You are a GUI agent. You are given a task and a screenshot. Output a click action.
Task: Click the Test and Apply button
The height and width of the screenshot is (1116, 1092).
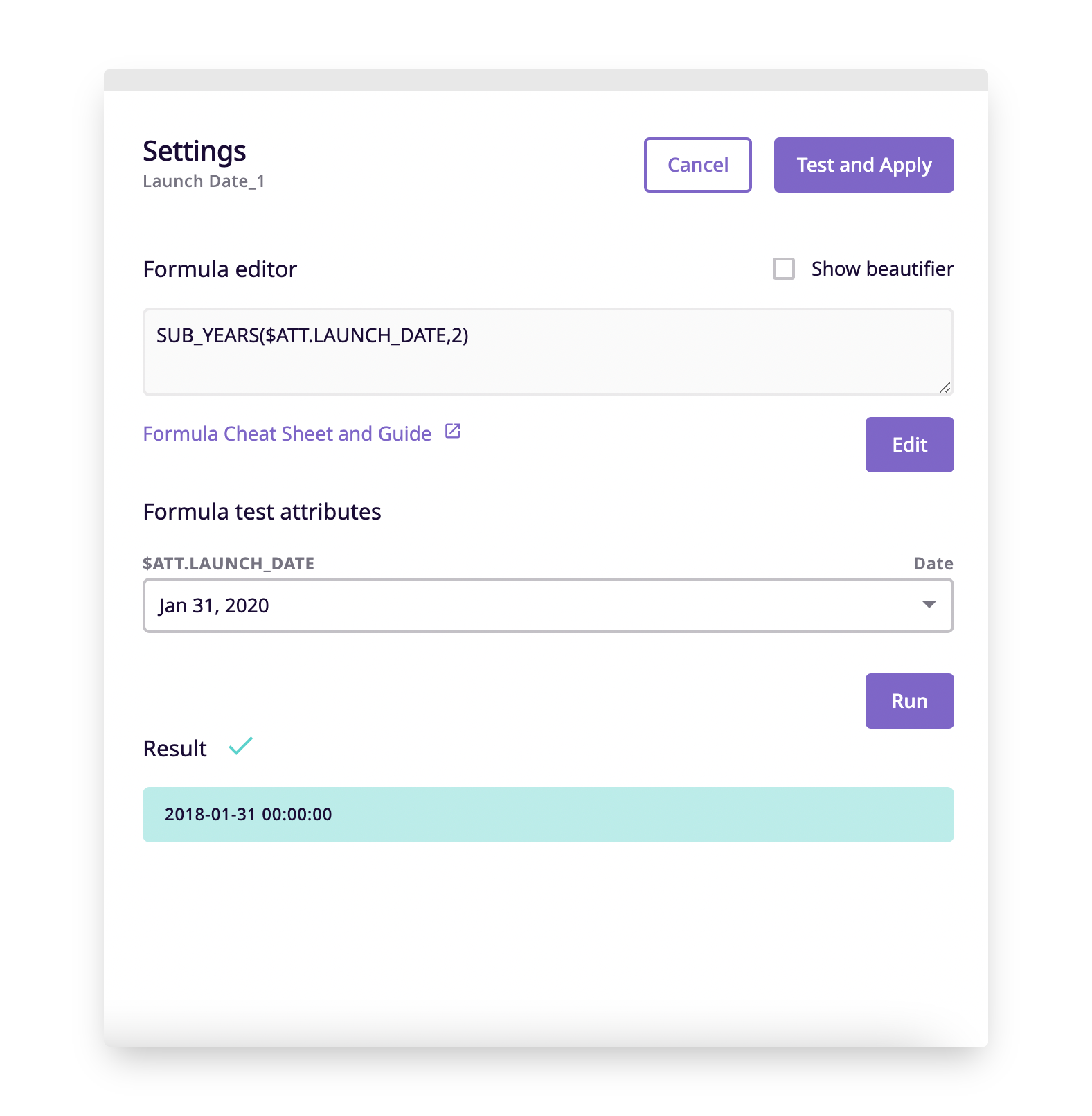pyautogui.click(x=864, y=165)
